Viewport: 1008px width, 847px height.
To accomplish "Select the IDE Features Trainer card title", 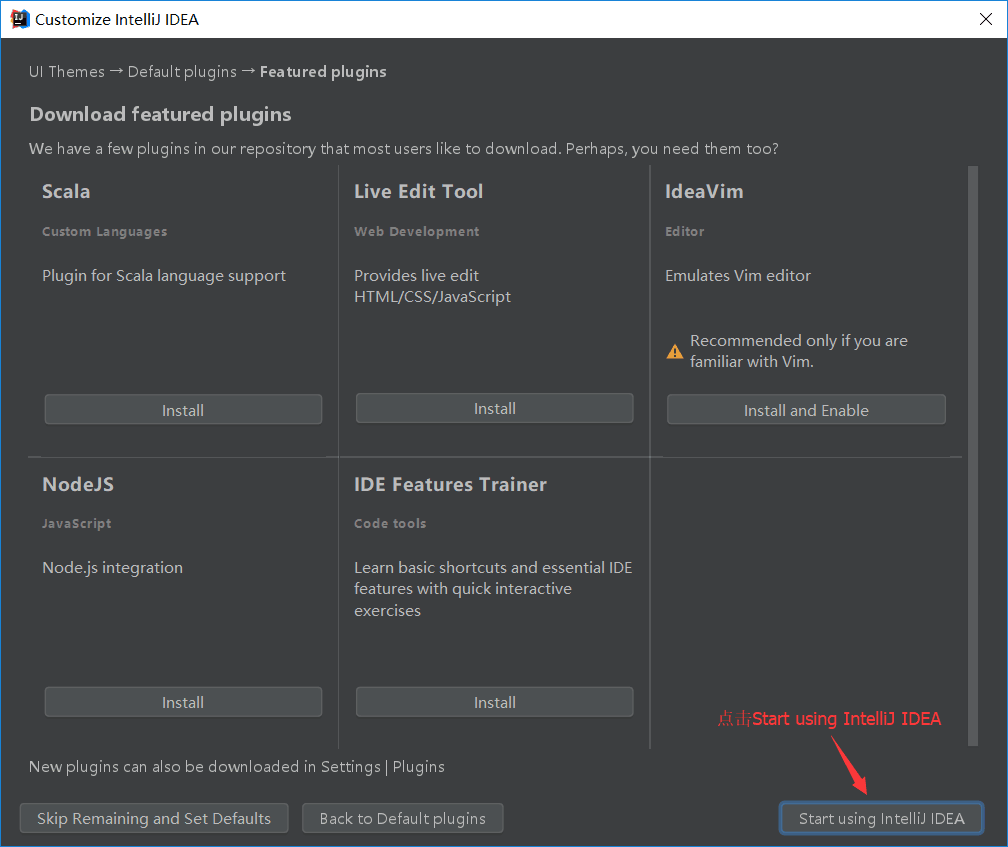I will pos(450,484).
